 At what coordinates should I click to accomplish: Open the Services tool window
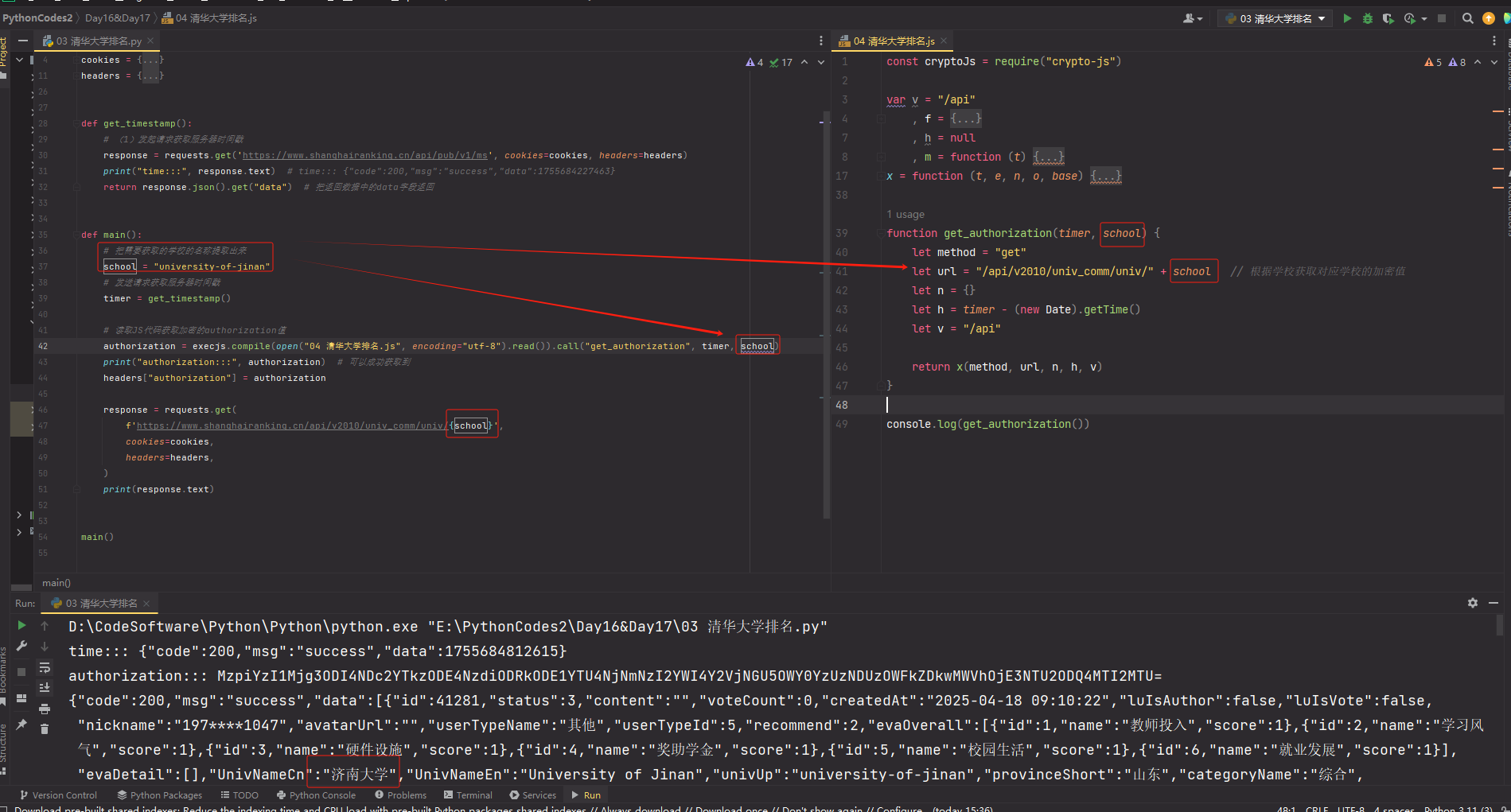point(532,795)
